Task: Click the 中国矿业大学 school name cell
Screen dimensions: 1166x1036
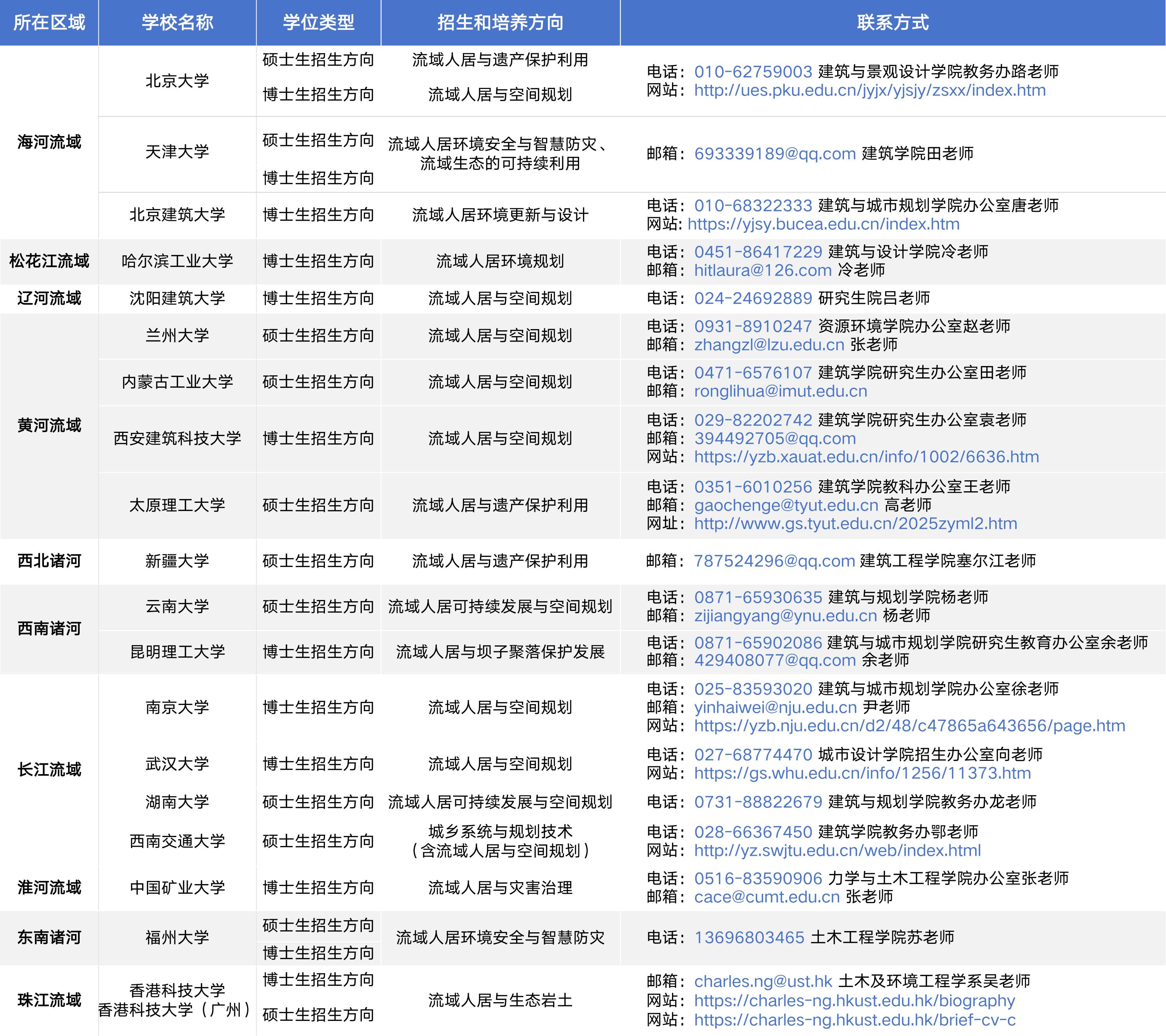Action: [x=177, y=888]
